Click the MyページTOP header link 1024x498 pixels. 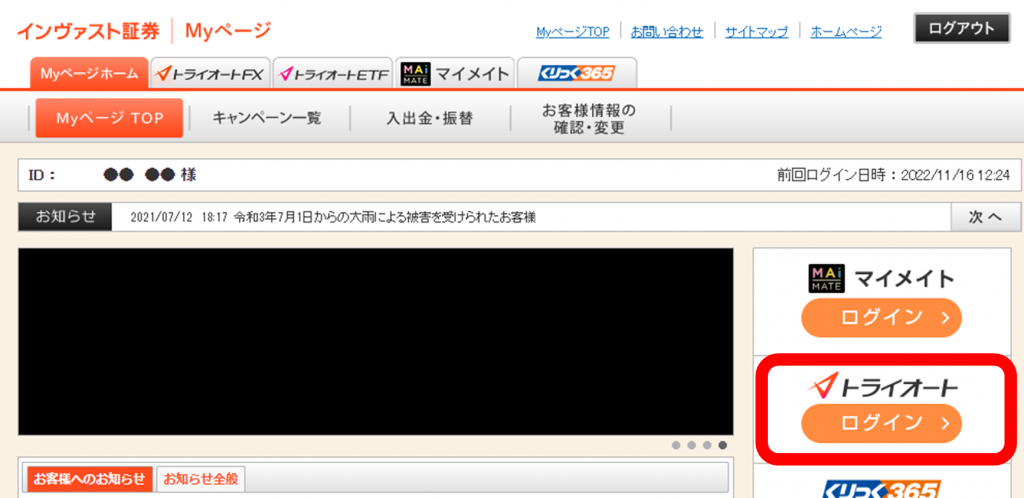(572, 31)
